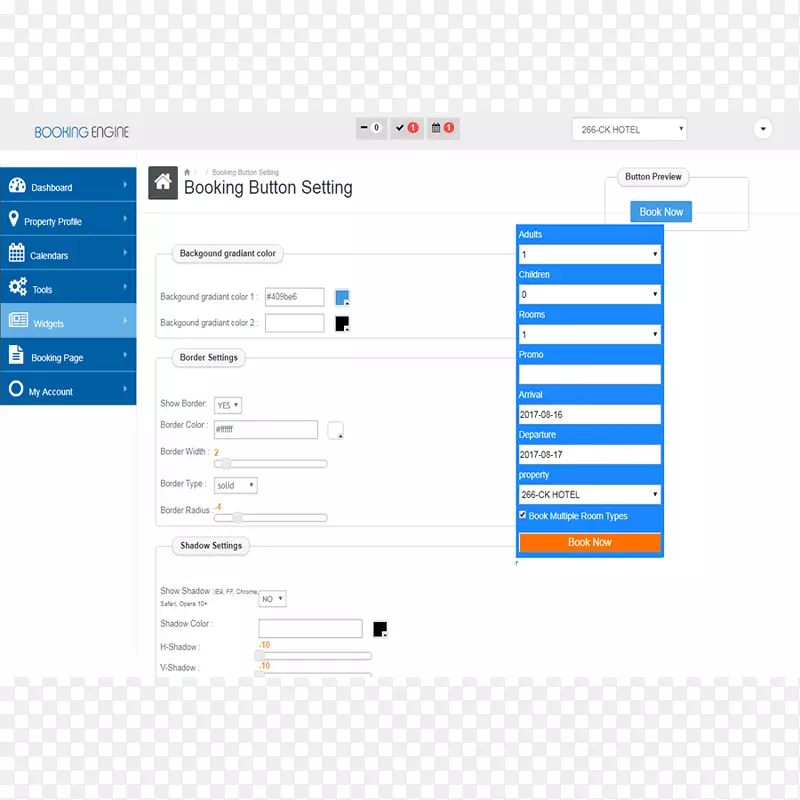800x800 pixels.
Task: Open the Show Shadow NO dropdown
Action: pos(272,598)
